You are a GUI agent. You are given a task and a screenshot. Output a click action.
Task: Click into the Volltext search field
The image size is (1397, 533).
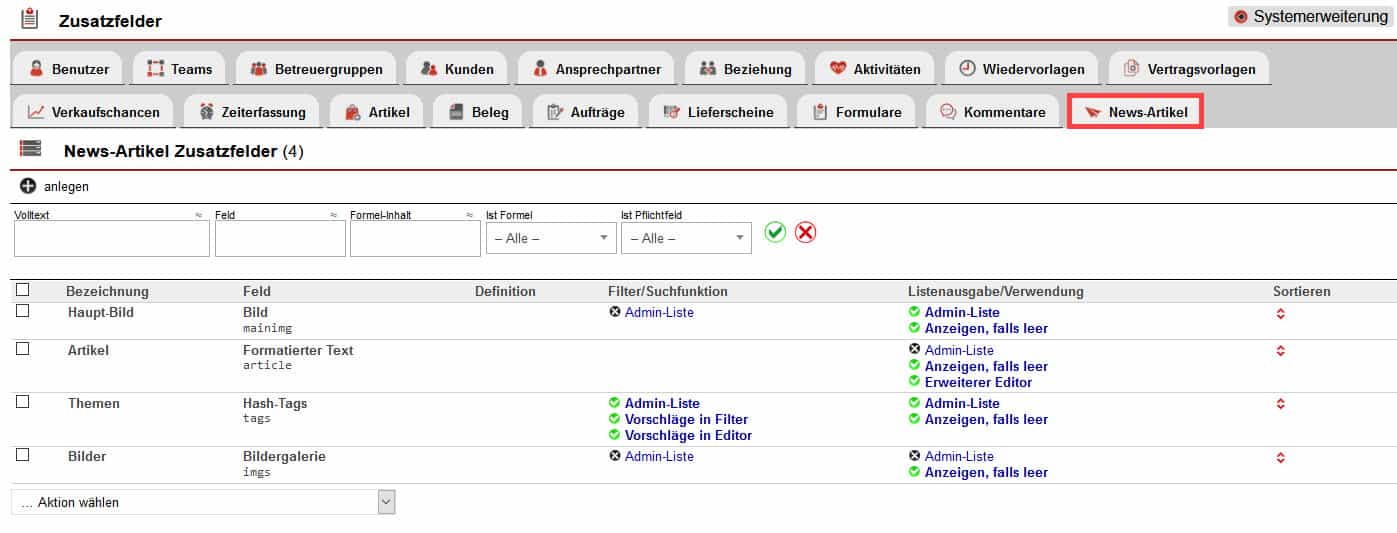(x=112, y=239)
